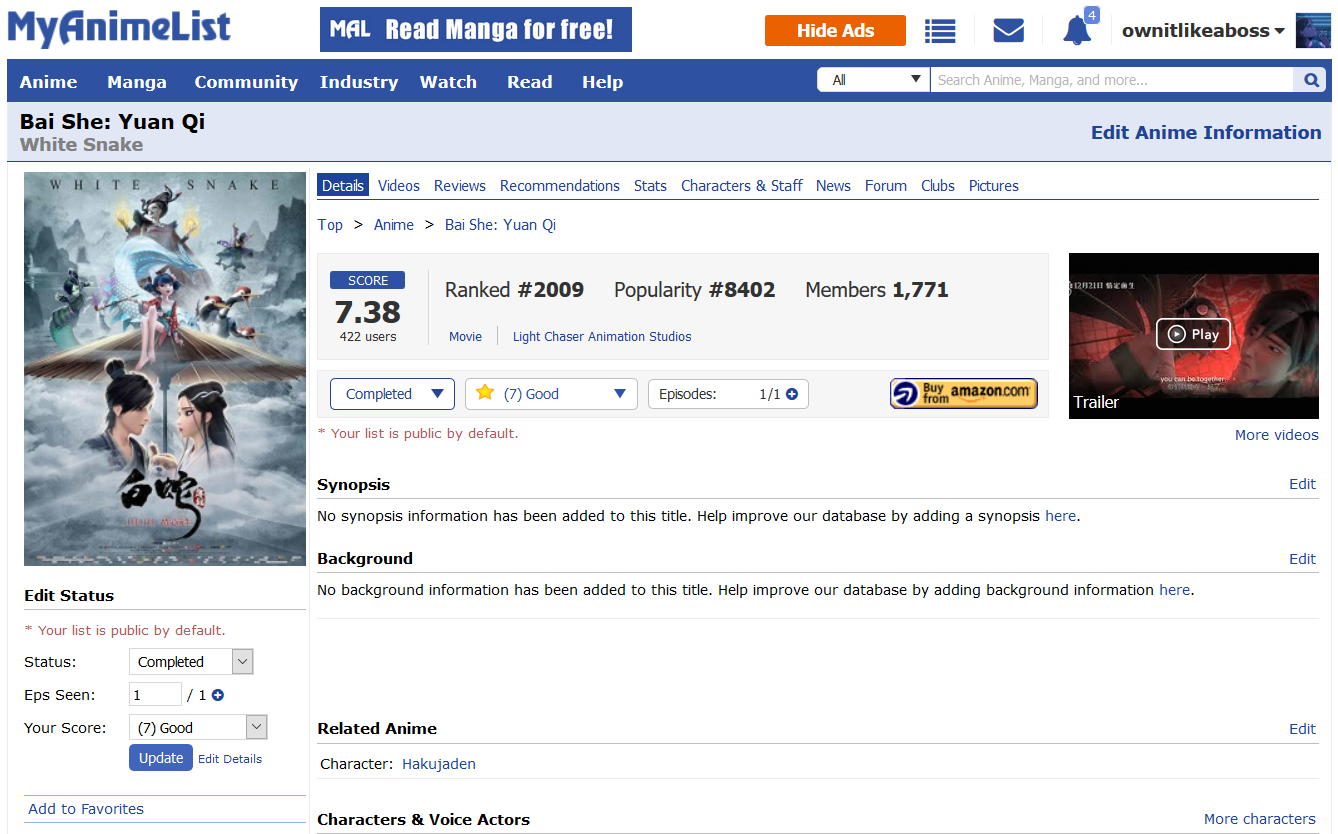This screenshot has height=834, width=1338.
Task: Open the Watch navigation menu
Action: click(x=448, y=82)
